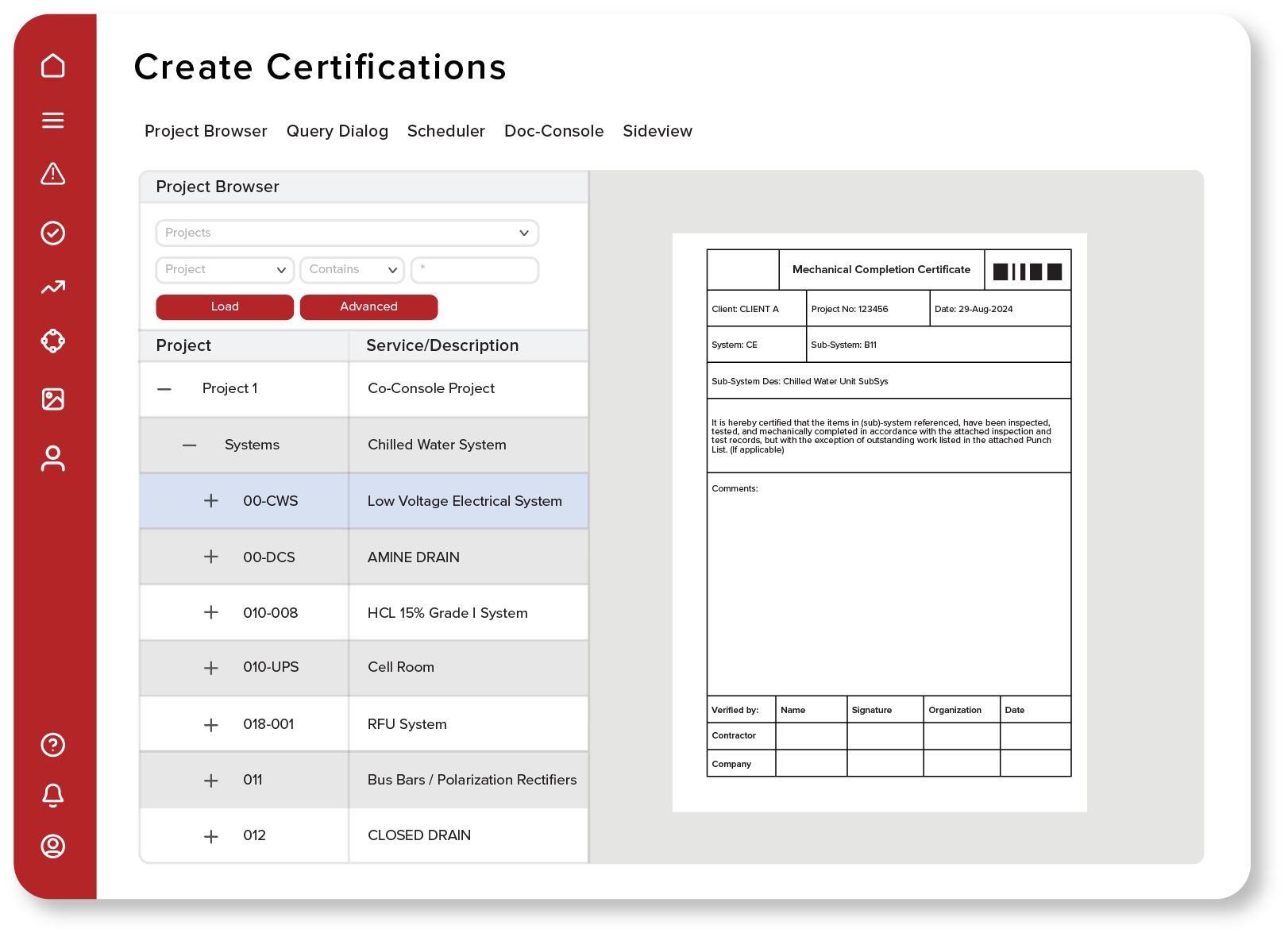This screenshot has width=1288, height=937.
Task: Click the Co-Console Project description
Action: pyautogui.click(x=431, y=388)
